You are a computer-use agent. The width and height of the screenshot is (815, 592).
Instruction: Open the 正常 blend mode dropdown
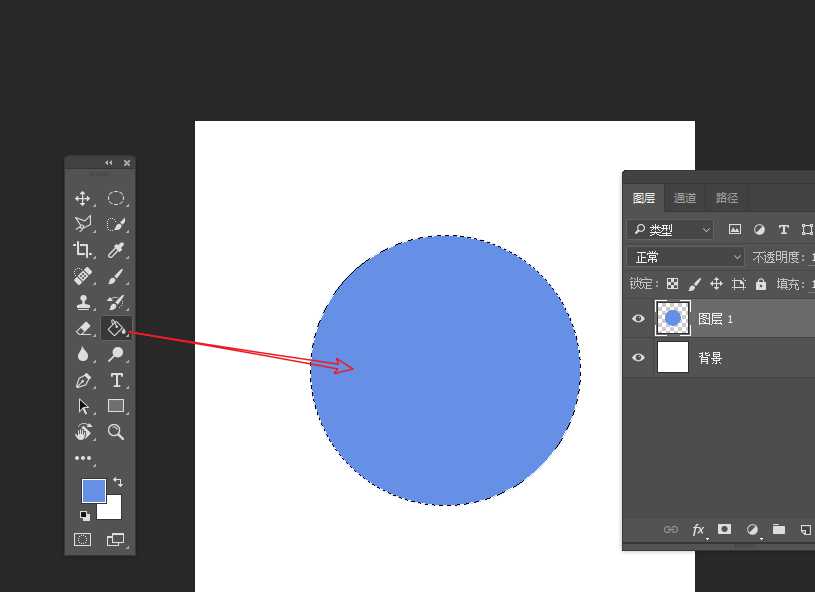tap(685, 257)
